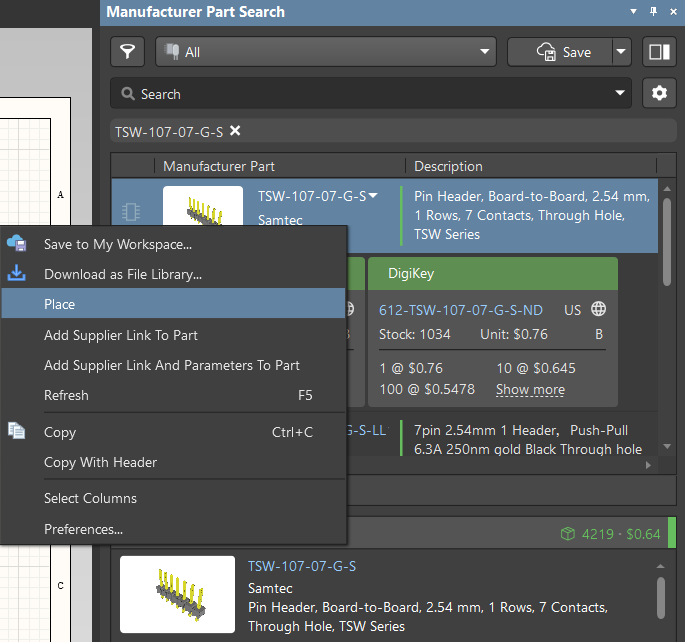Open the panel options dropdown arrow in title bar
Image resolution: width=685 pixels, height=642 pixels.
[633, 11]
